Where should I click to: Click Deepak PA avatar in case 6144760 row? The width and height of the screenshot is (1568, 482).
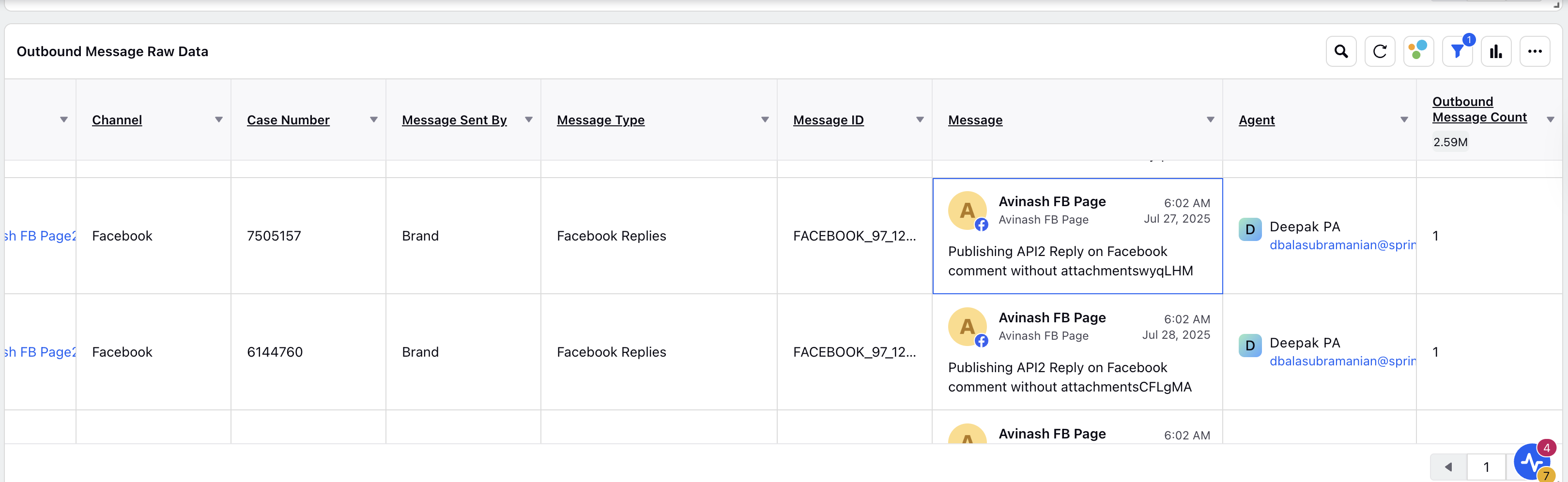click(1250, 346)
